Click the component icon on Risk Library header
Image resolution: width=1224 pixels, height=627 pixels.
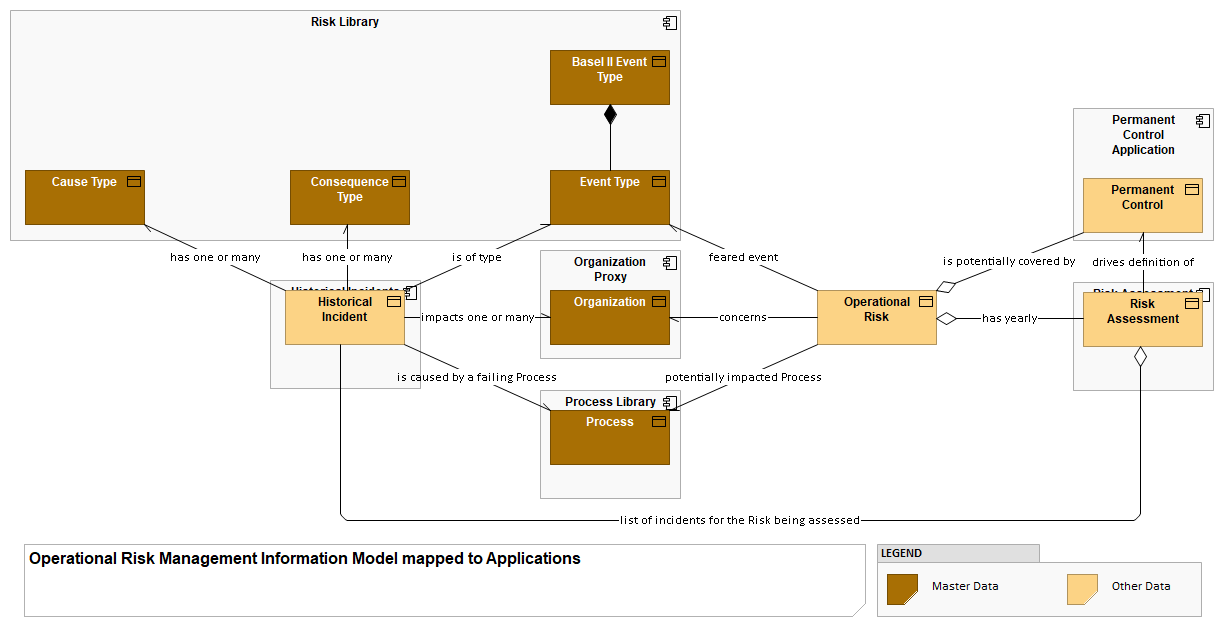click(668, 22)
